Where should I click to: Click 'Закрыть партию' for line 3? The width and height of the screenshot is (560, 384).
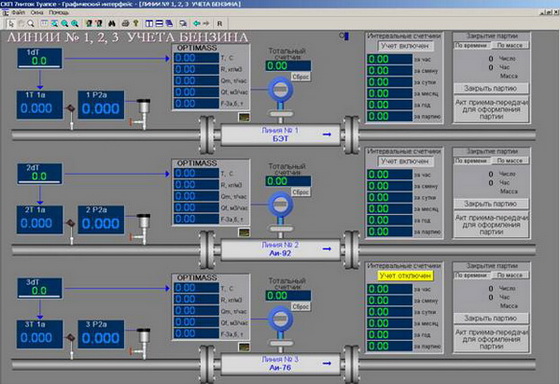pos(491,318)
